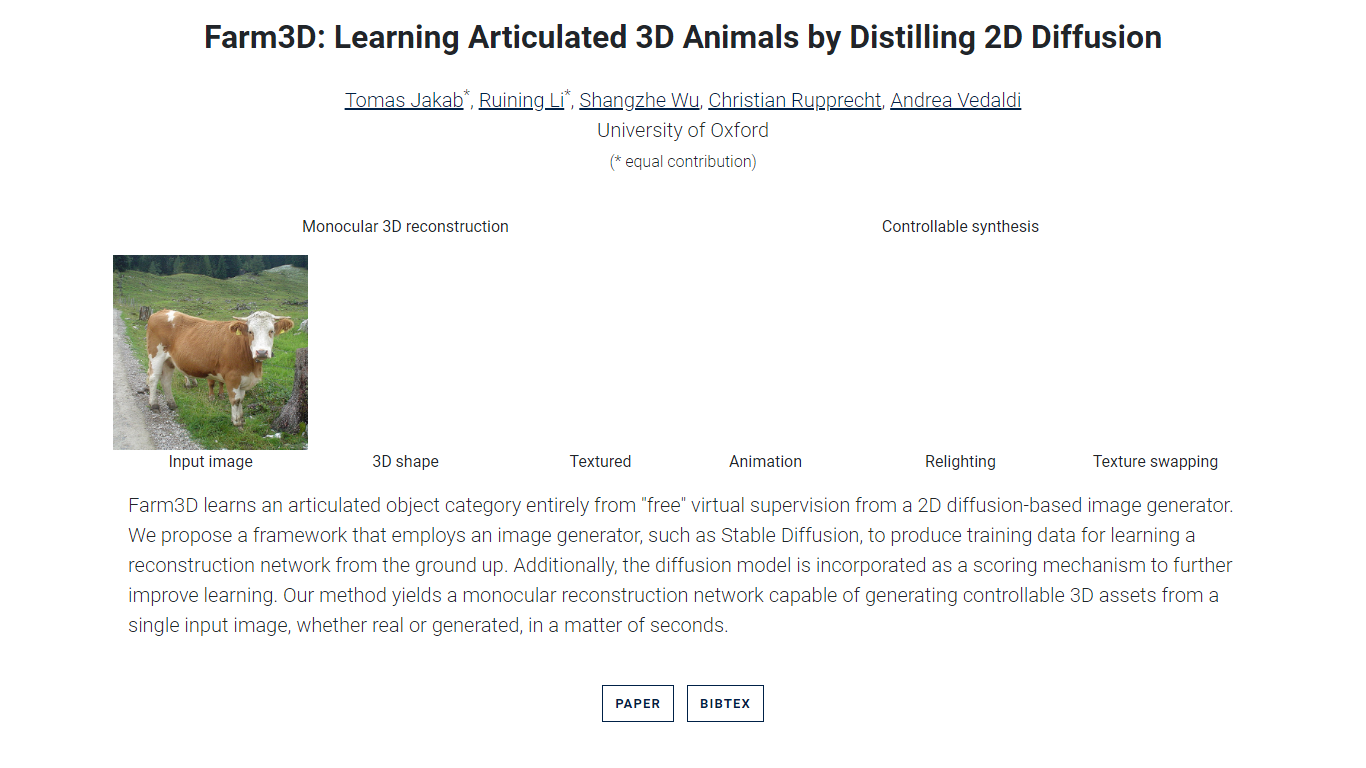Open Andrea Vedaldi's author link
The image size is (1366, 768).
955,100
